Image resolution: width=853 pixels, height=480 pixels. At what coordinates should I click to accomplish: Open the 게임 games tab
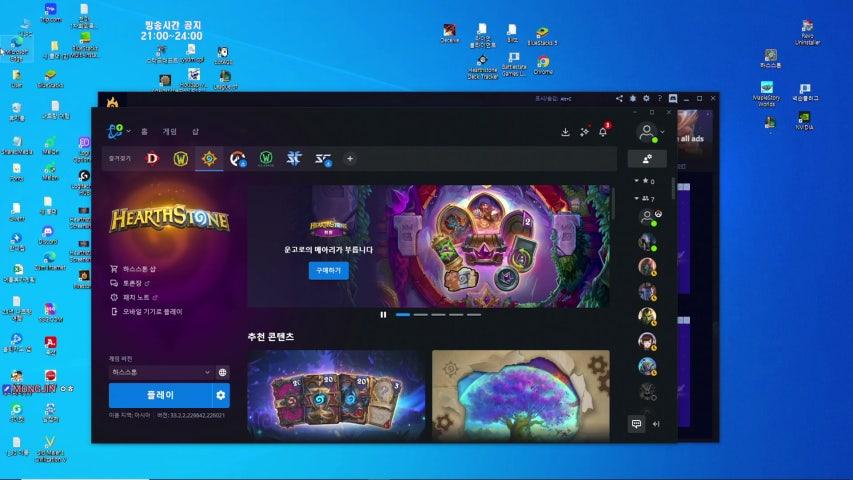point(170,132)
